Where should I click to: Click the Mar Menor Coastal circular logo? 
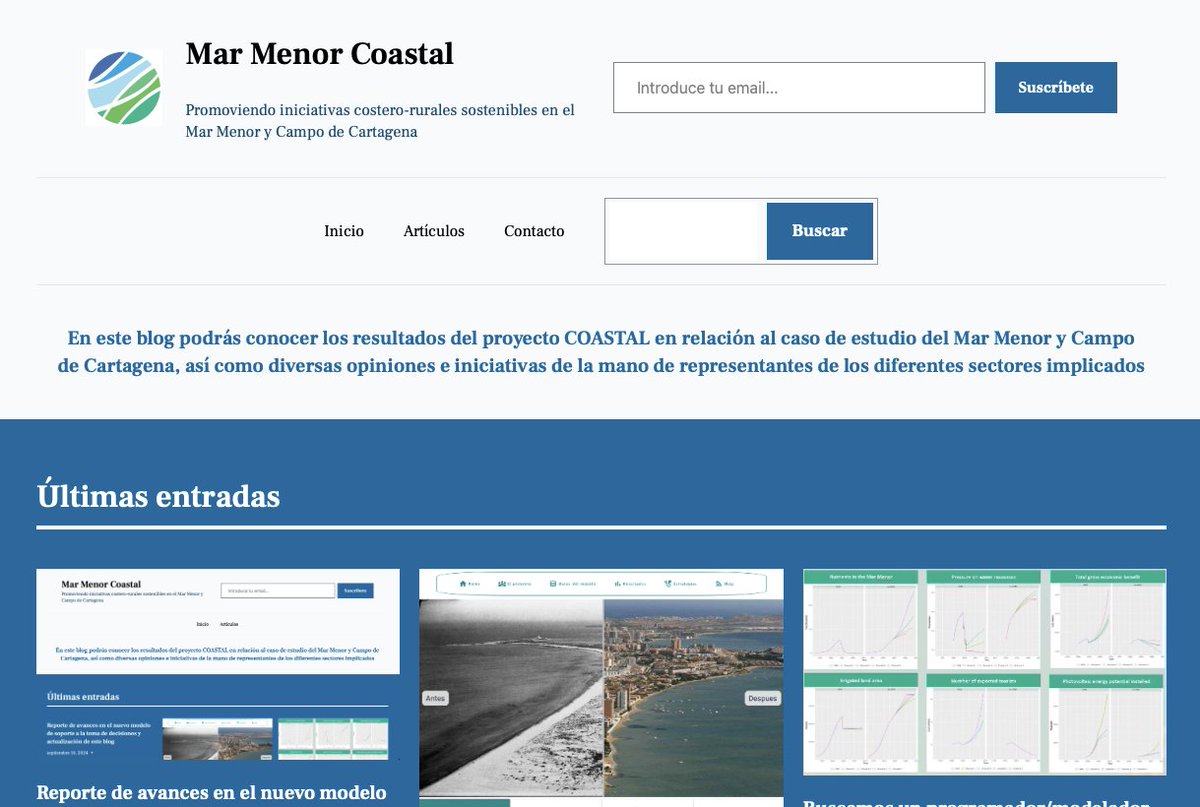[122, 87]
